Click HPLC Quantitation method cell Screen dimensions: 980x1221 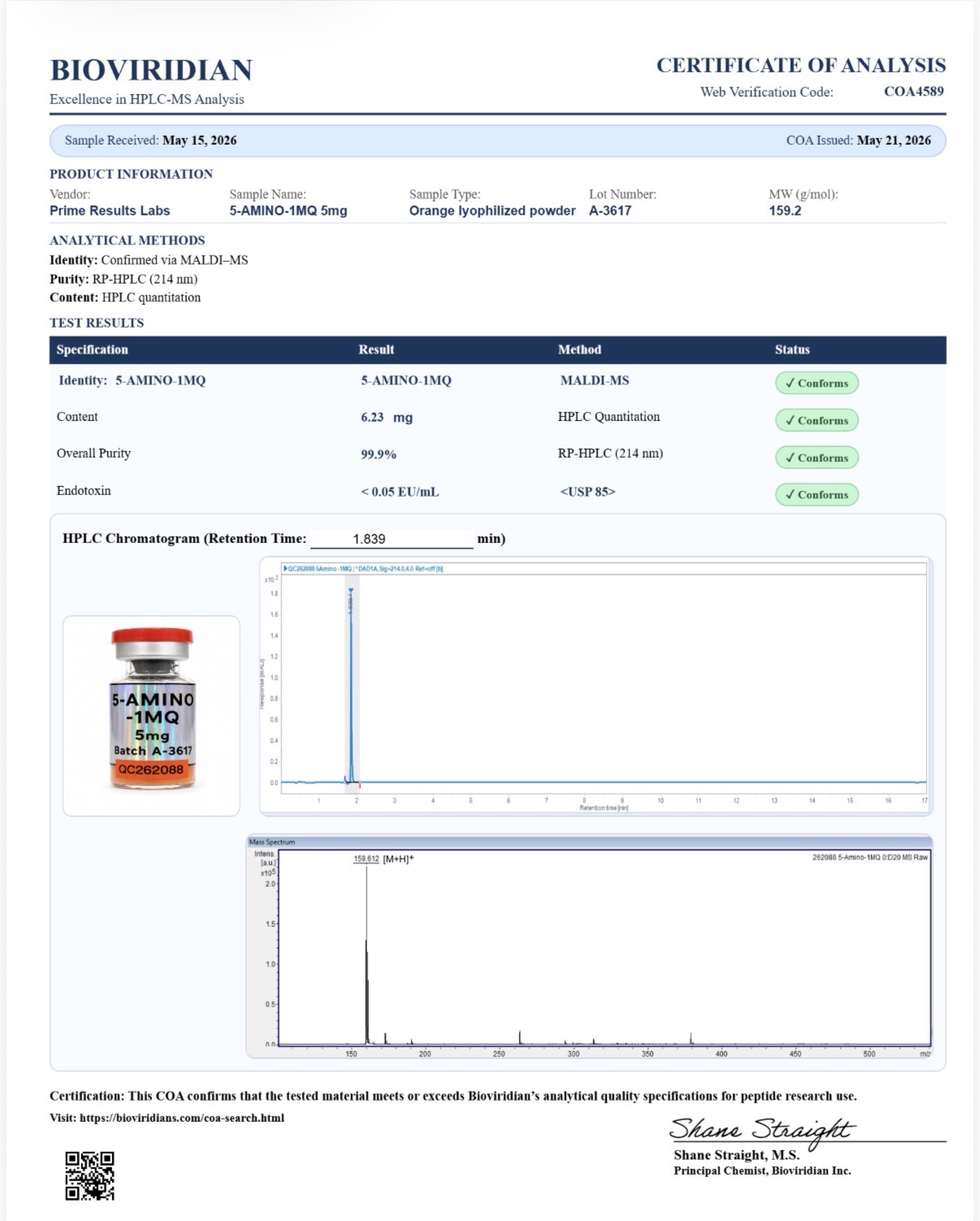(609, 417)
